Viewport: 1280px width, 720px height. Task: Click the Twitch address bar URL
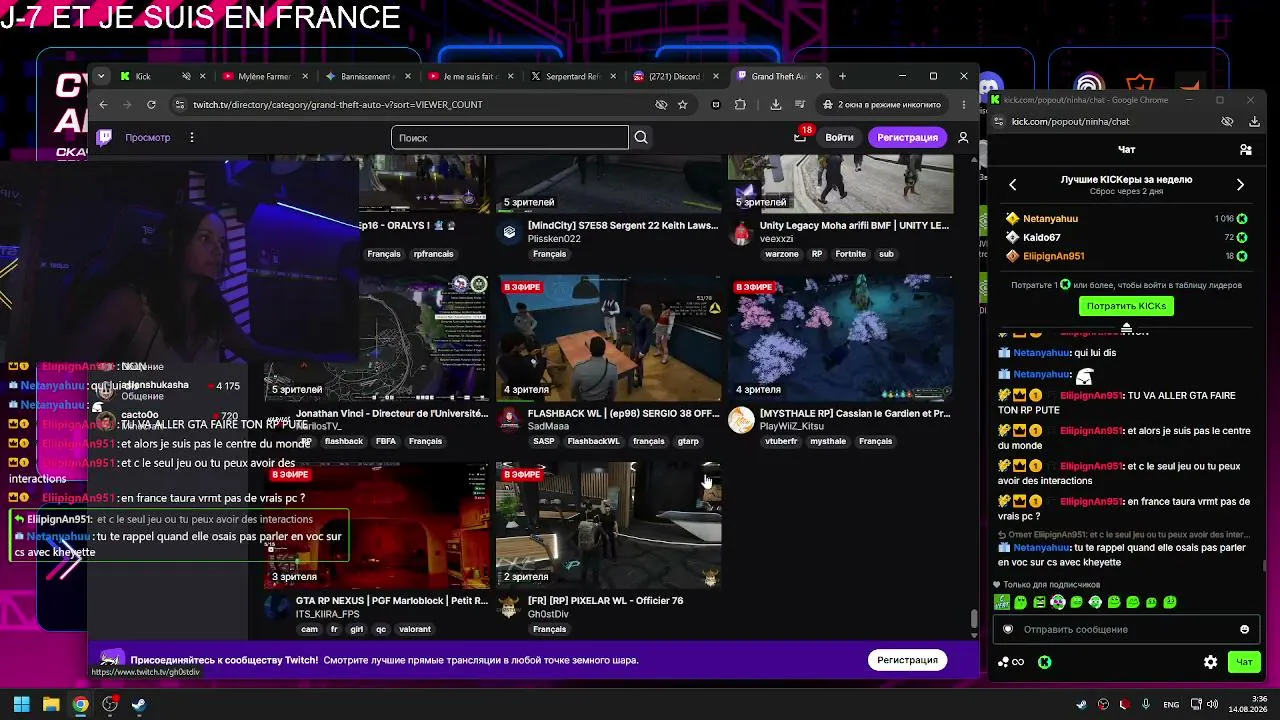(338, 104)
